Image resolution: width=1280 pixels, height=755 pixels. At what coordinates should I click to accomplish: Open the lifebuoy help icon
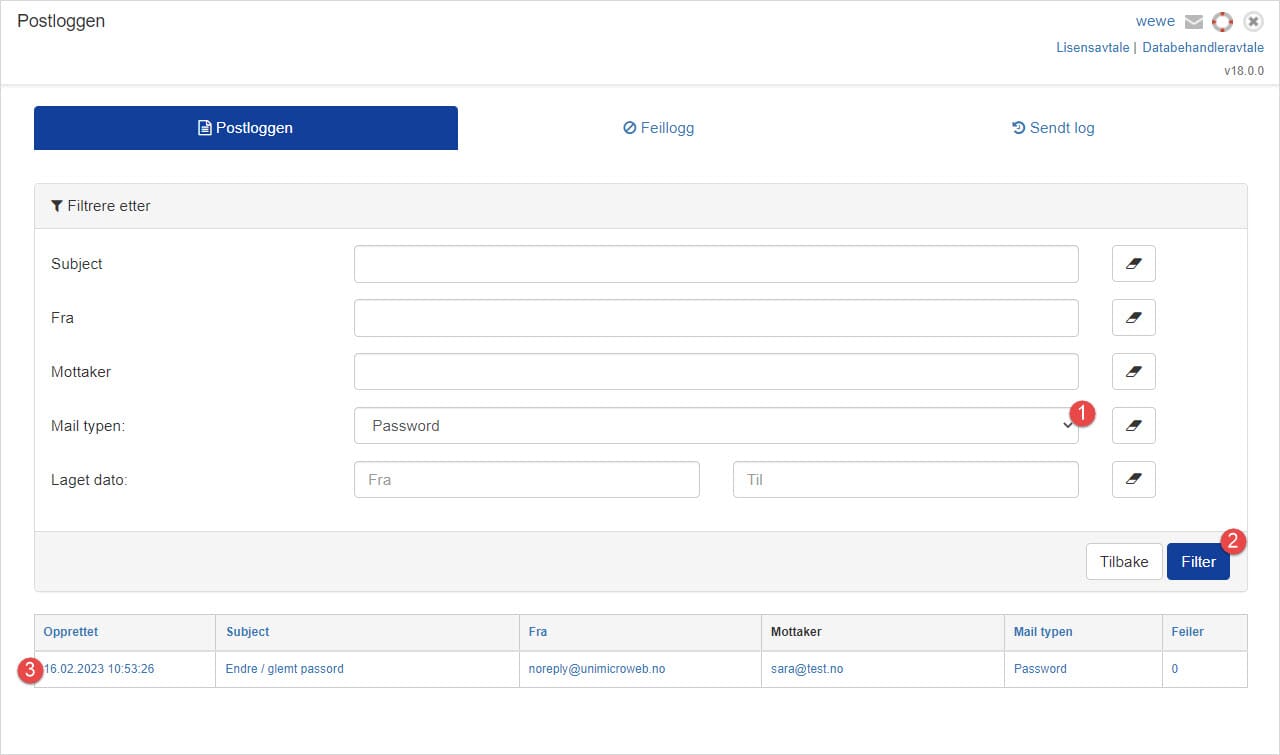(x=1222, y=22)
